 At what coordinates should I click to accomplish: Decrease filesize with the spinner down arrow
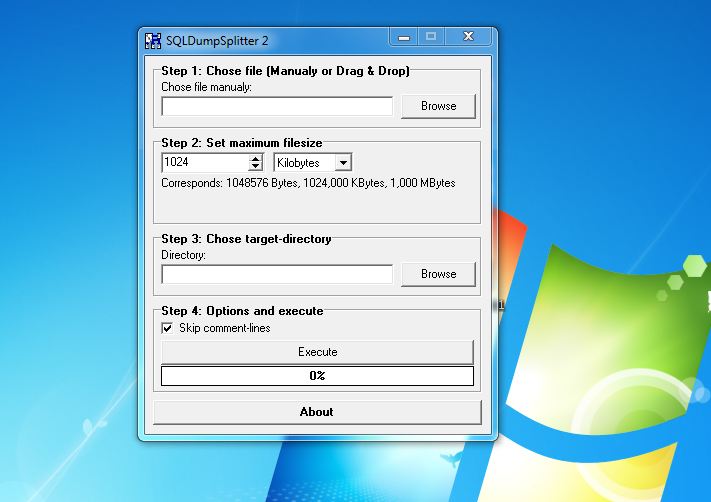tap(256, 166)
